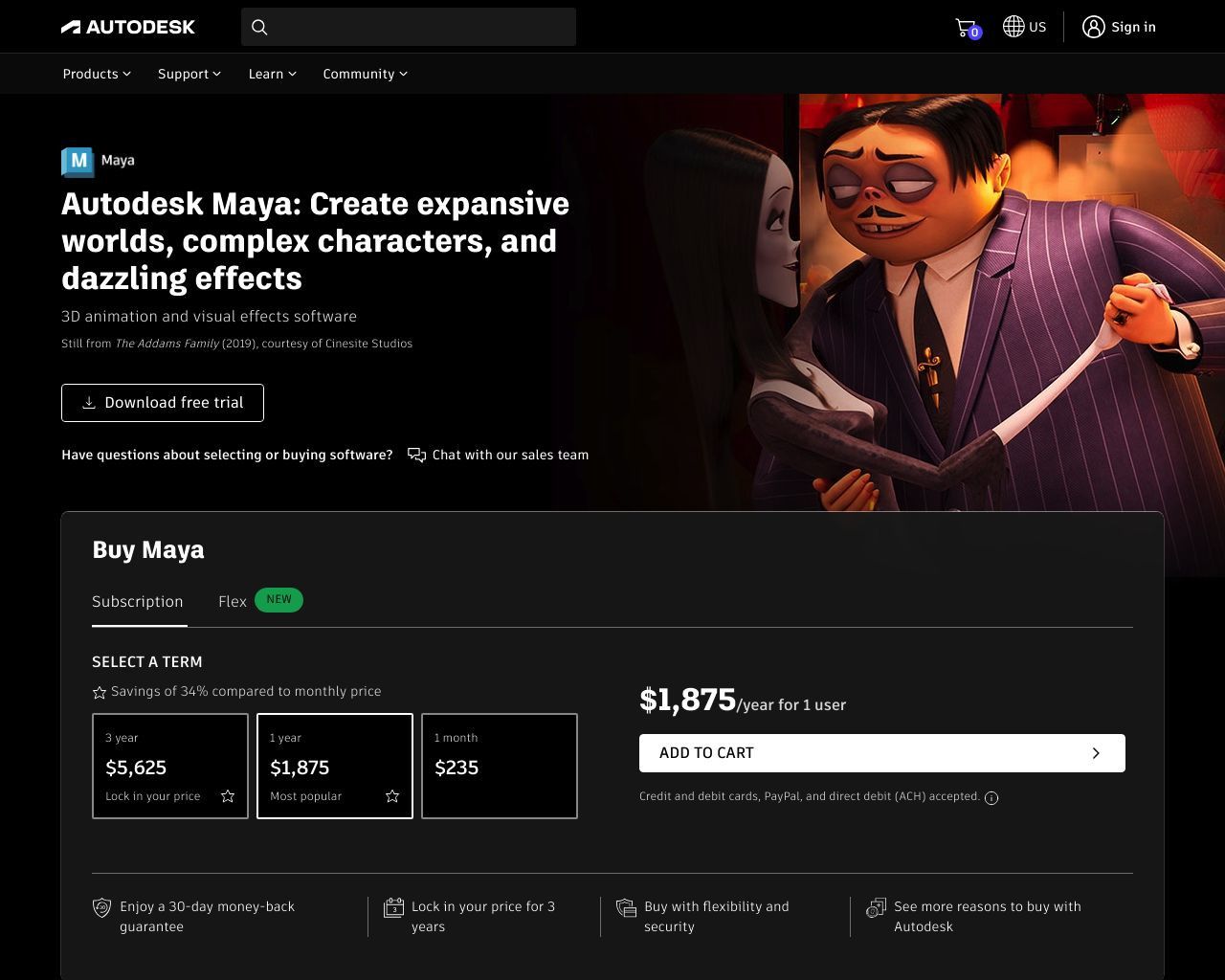Select the 1 year $1,875 term
The image size is (1225, 980).
pyautogui.click(x=335, y=766)
